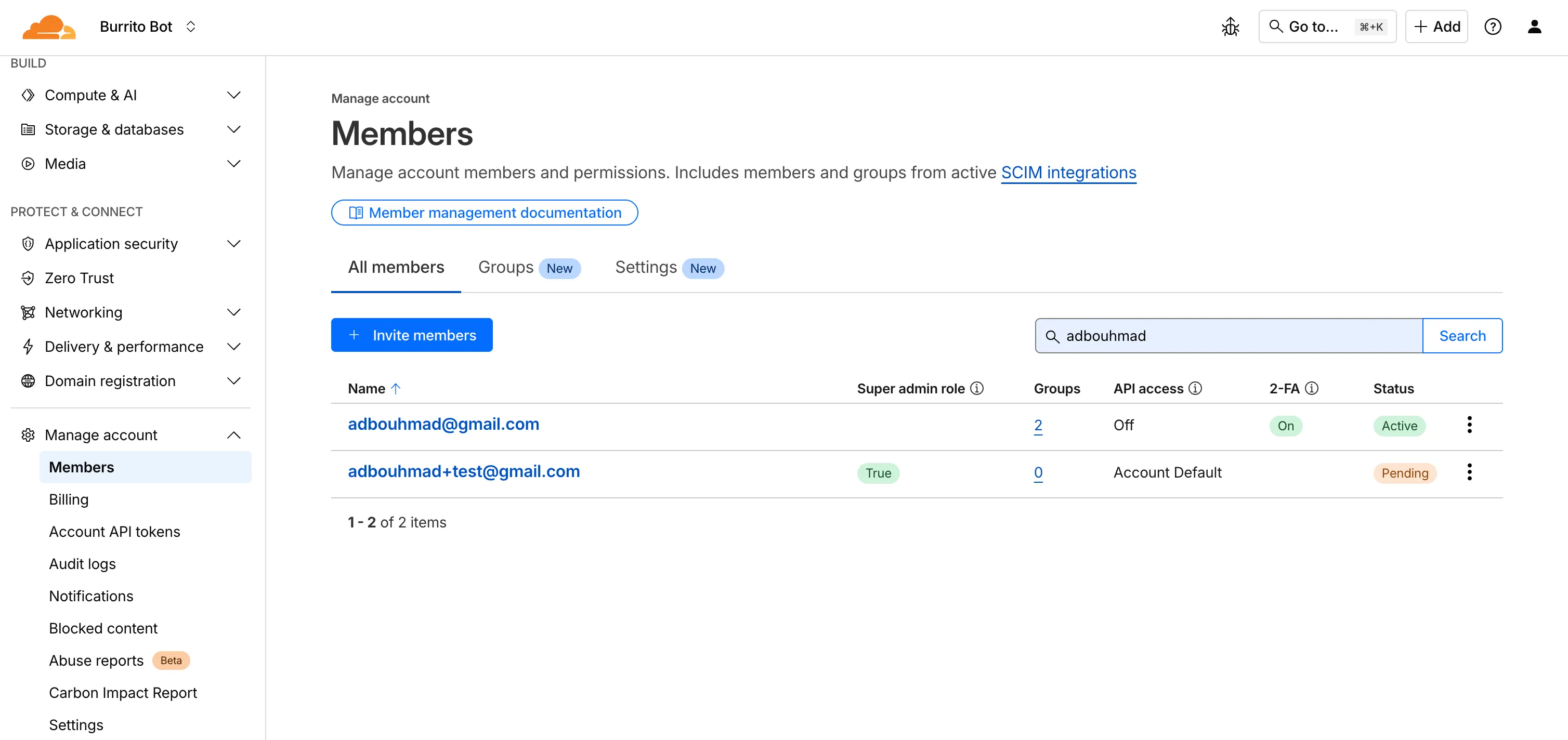Click the Networking sidebar icon
The height and width of the screenshot is (740, 1568).
28,312
